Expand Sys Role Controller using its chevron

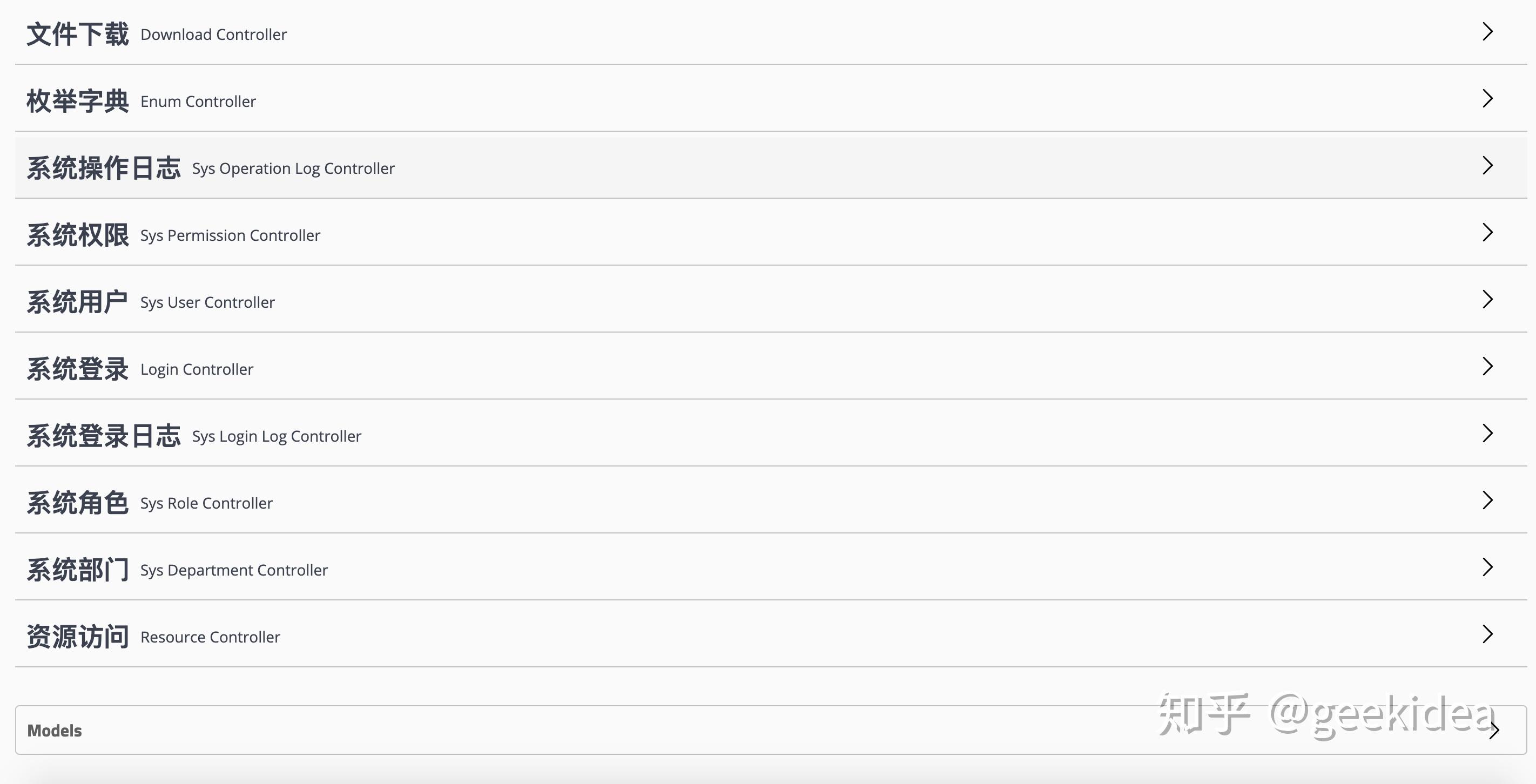(1488, 500)
